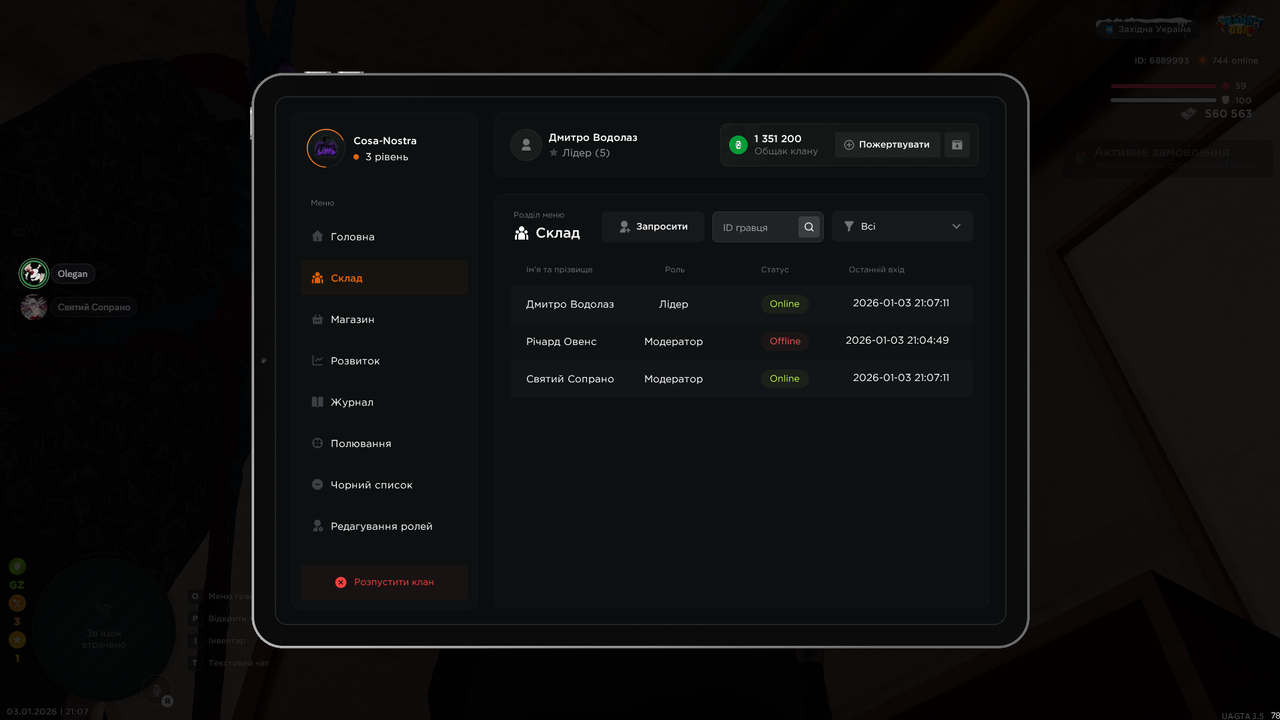Viewport: 1280px width, 720px height.
Task: Click the 744 online counter in the HUD
Action: click(1235, 61)
